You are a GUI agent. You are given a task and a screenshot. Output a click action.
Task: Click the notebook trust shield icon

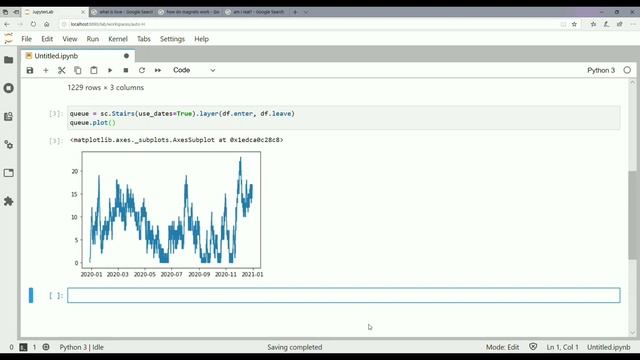(533, 347)
